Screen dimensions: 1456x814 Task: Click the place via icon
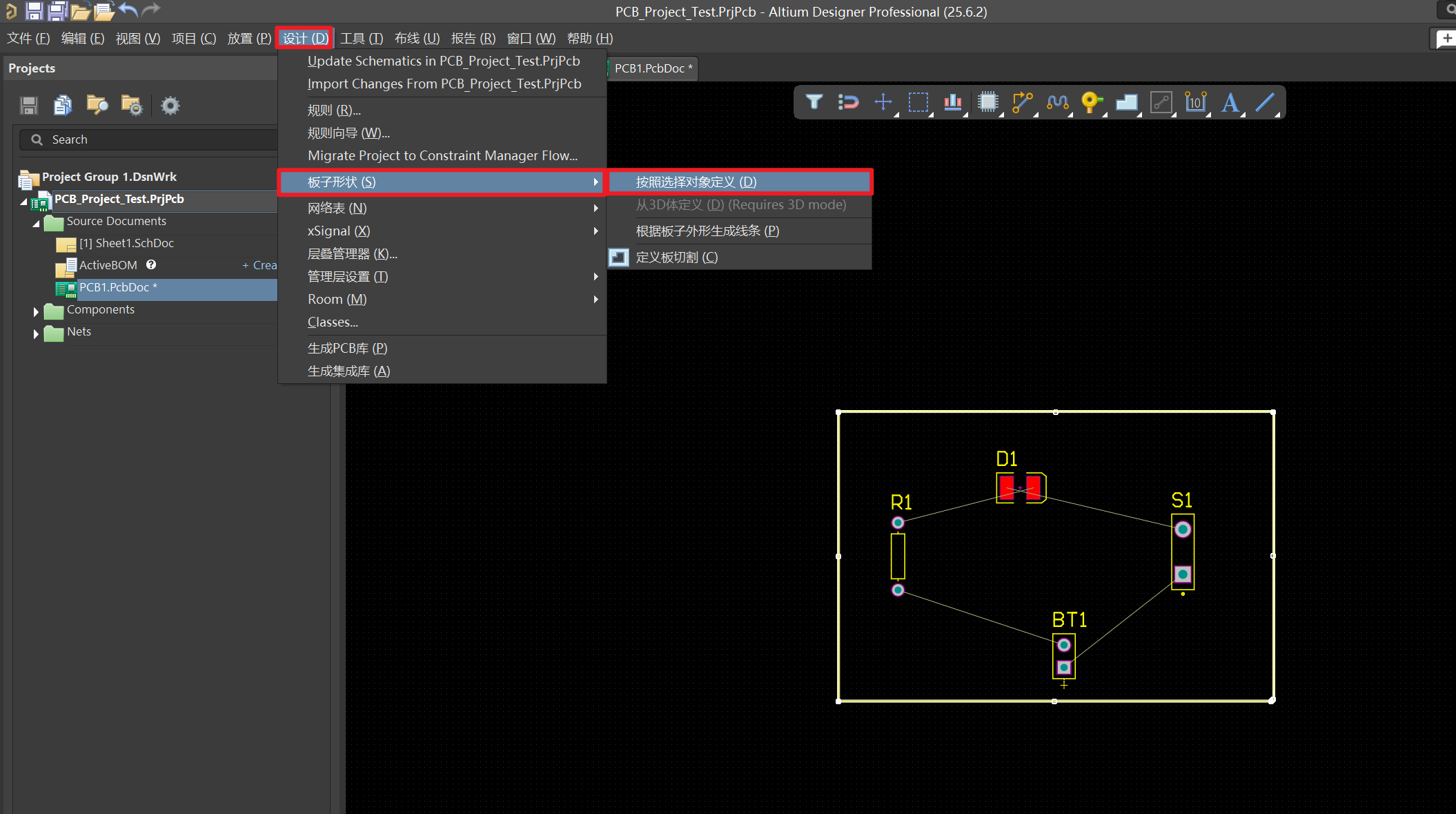pyautogui.click(x=1090, y=102)
